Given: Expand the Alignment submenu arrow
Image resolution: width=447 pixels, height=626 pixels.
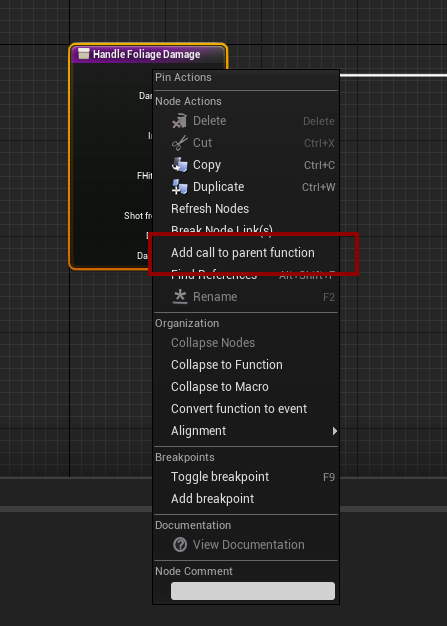Looking at the screenshot, I should coord(334,431).
